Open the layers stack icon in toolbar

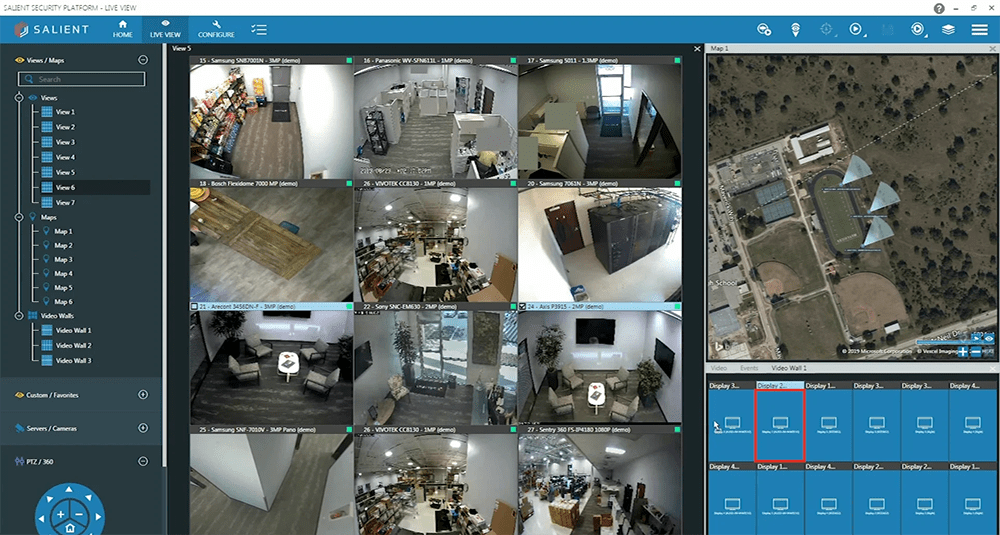(x=948, y=29)
